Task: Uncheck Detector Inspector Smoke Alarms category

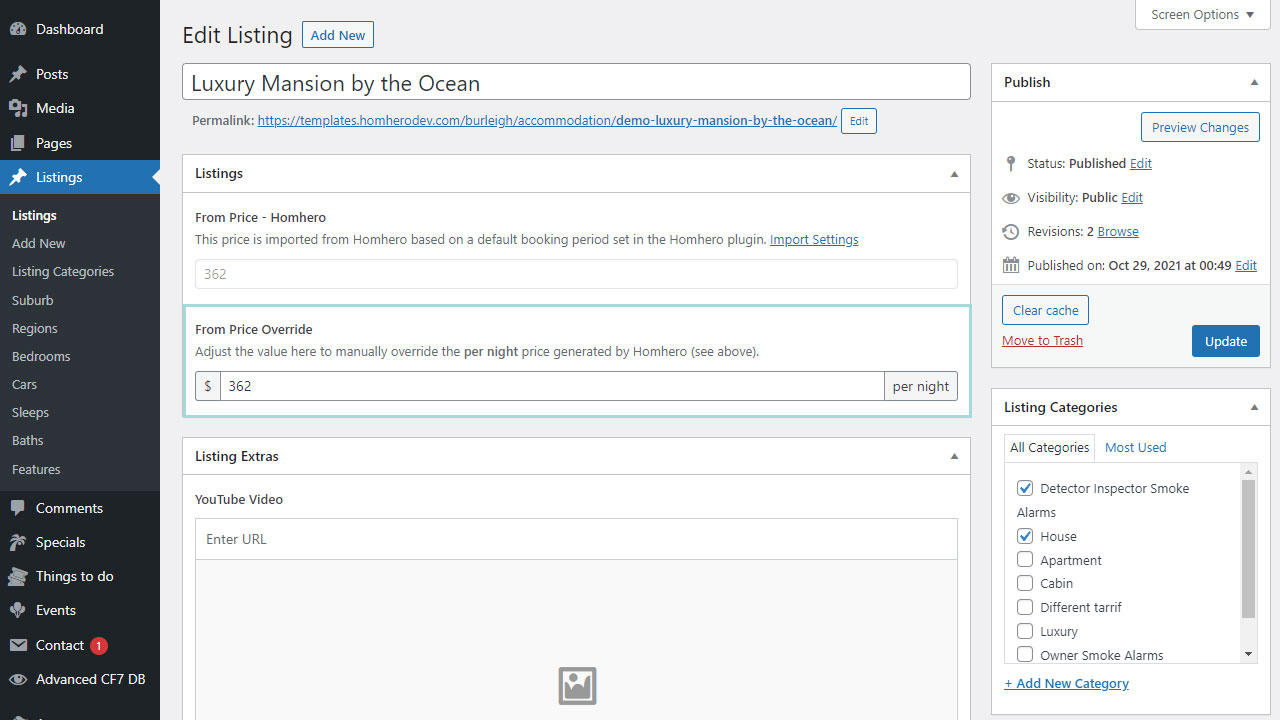Action: point(1025,489)
